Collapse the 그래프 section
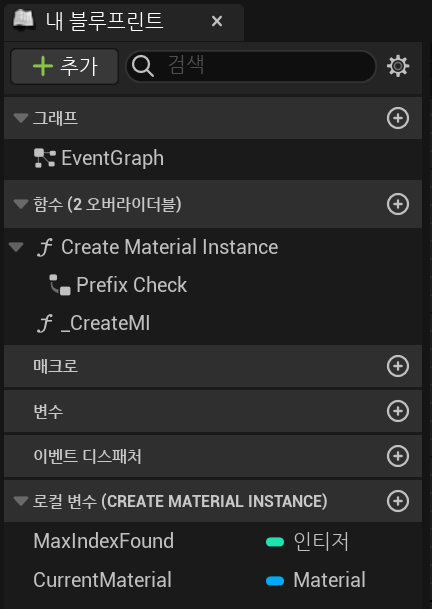This screenshot has width=432, height=609. click(21, 118)
